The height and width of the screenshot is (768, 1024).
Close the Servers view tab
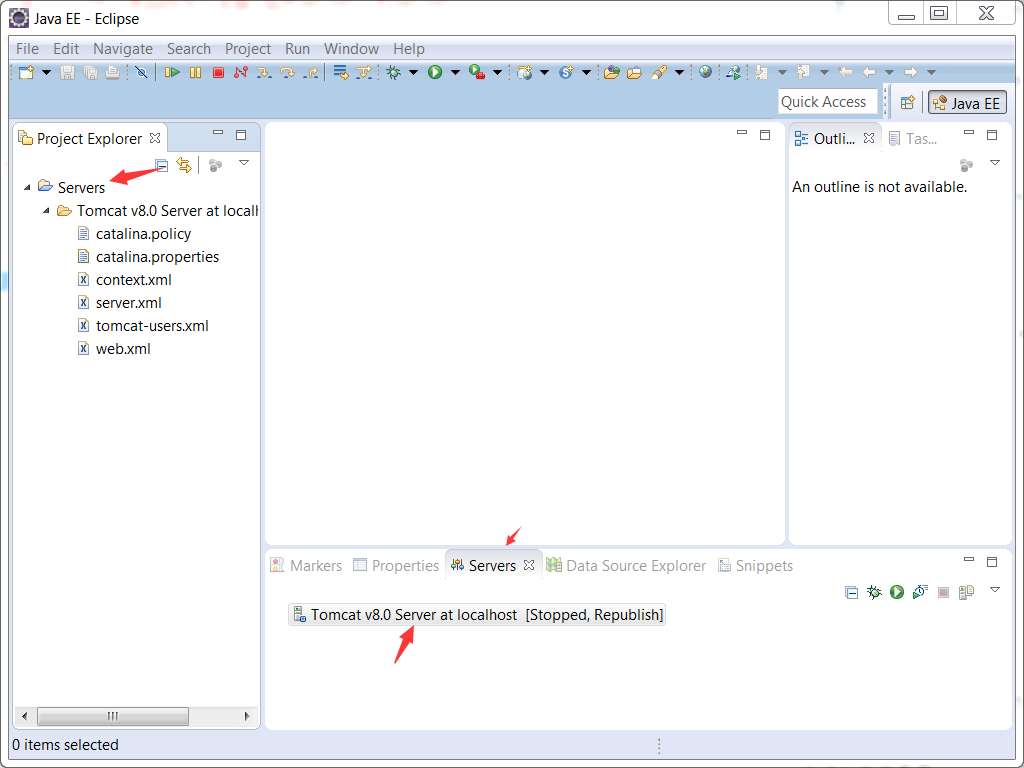pyautogui.click(x=529, y=565)
